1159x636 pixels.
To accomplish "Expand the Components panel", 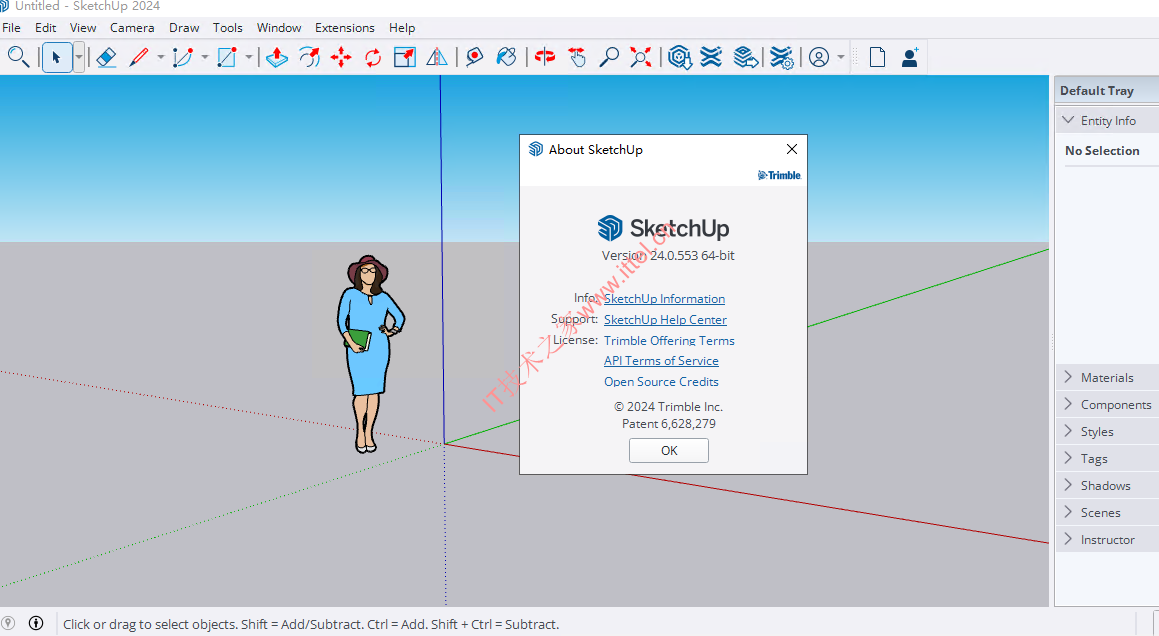I will click(x=1107, y=405).
